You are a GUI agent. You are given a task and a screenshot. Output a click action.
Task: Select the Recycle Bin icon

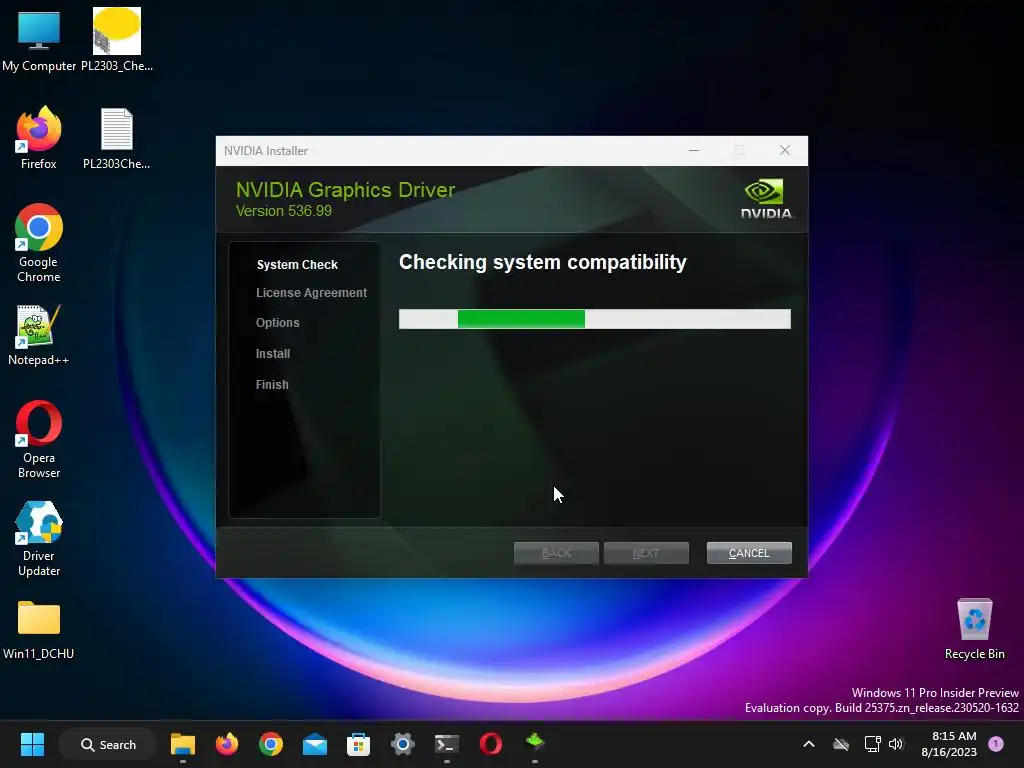(974, 630)
